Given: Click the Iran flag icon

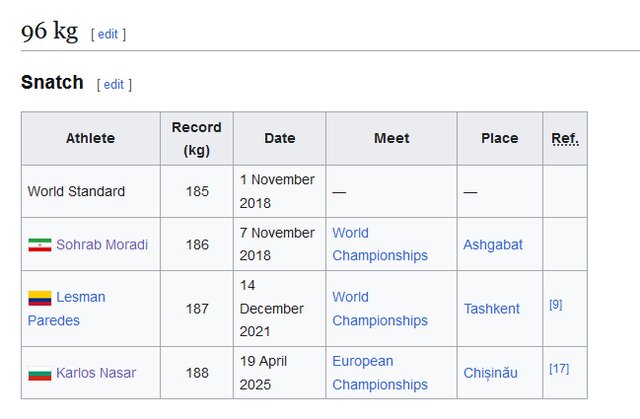Looking at the screenshot, I should pos(39,245).
